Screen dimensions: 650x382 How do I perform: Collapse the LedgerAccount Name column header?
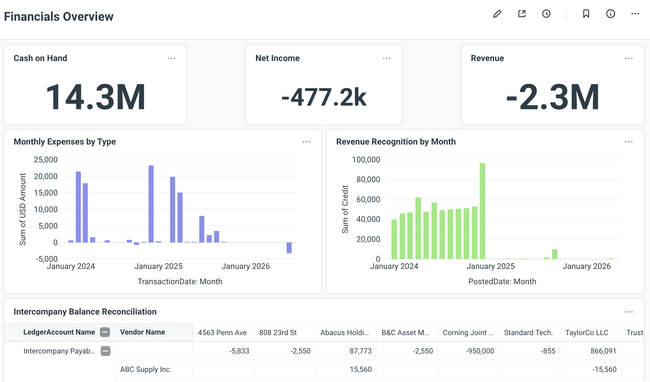tap(105, 332)
